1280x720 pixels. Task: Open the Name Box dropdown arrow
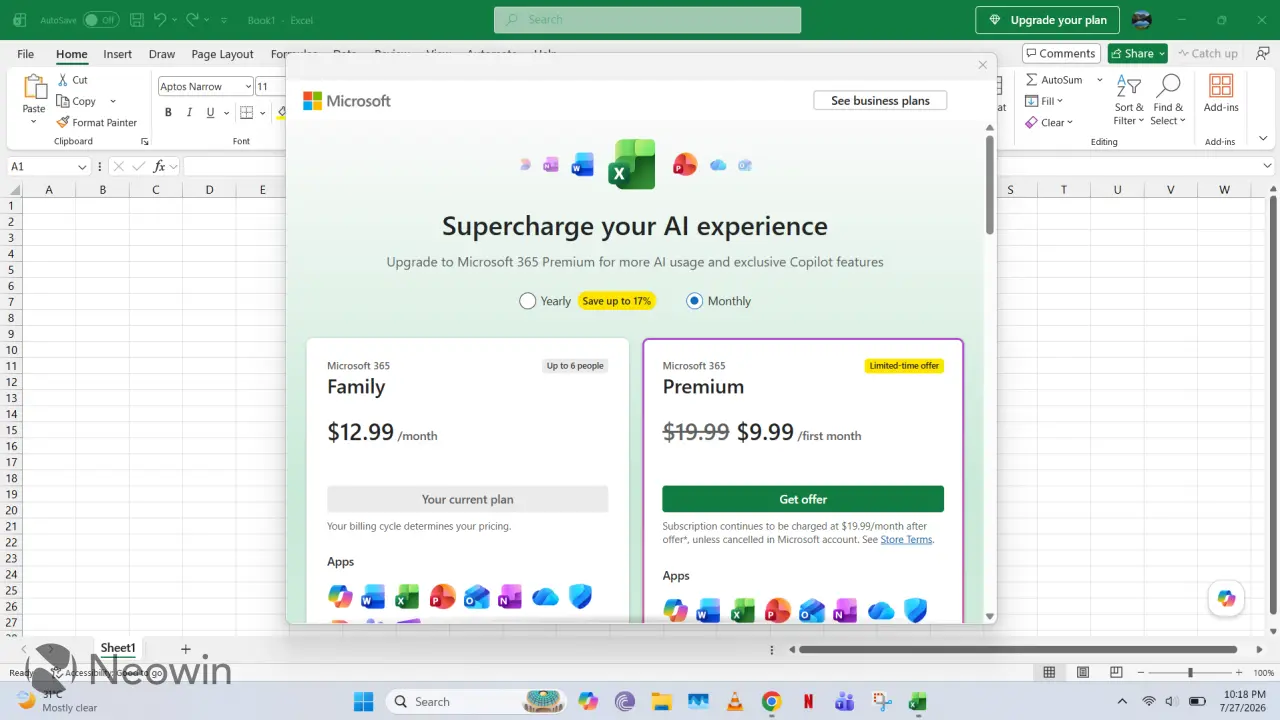82,167
